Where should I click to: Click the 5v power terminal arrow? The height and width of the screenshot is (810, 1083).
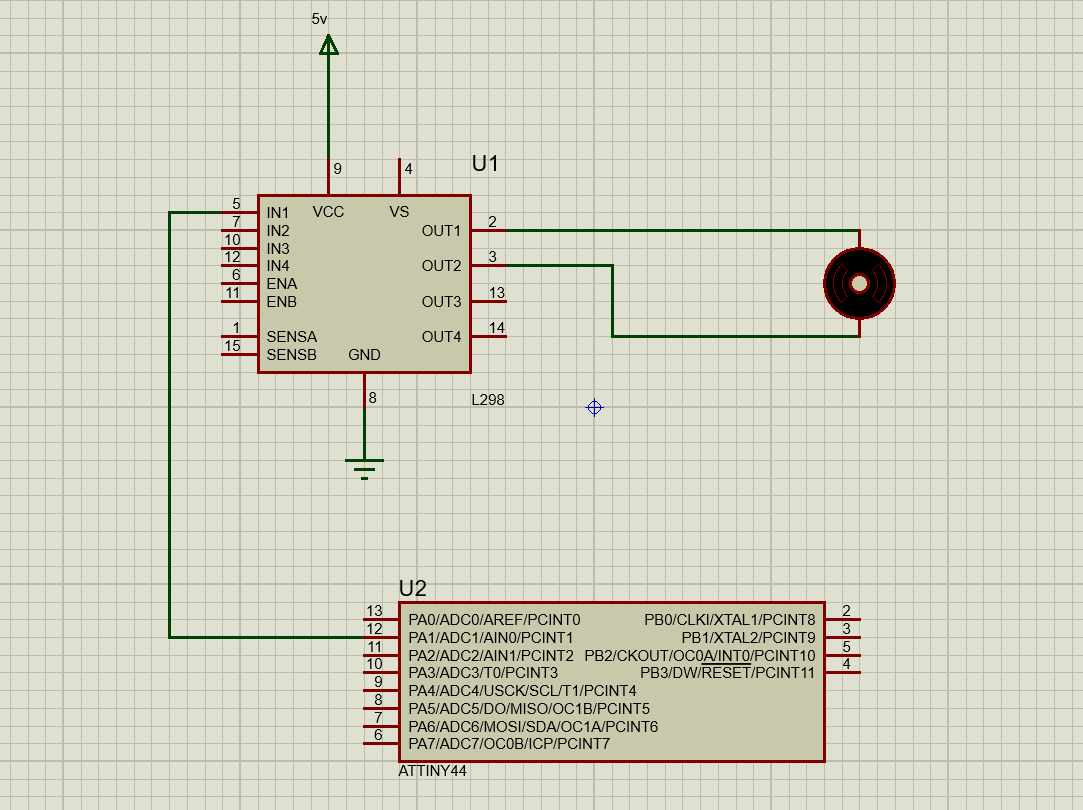pyautogui.click(x=329, y=45)
